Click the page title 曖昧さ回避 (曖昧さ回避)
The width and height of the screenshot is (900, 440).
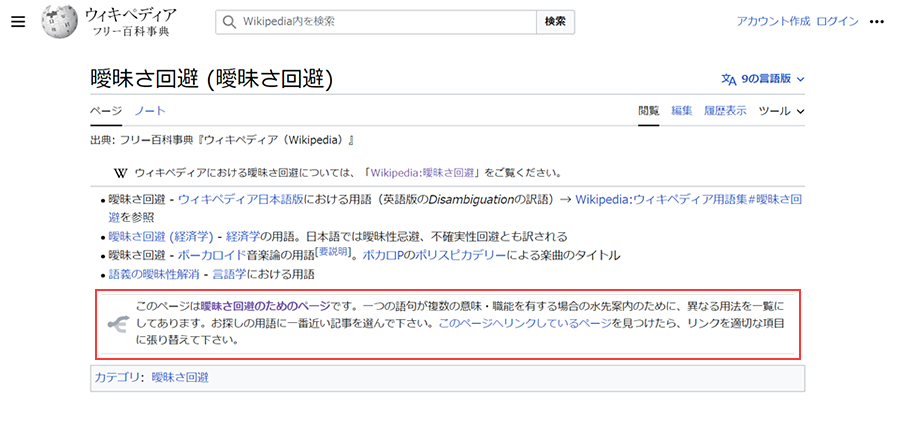(x=212, y=79)
